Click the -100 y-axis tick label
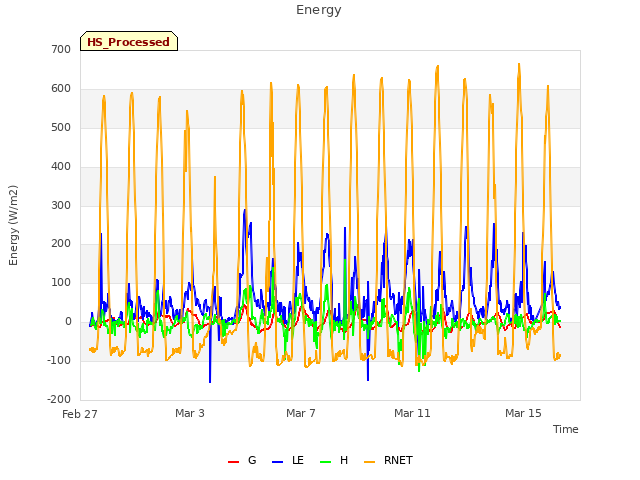Viewport: 640px width, 480px height. [x=59, y=360]
